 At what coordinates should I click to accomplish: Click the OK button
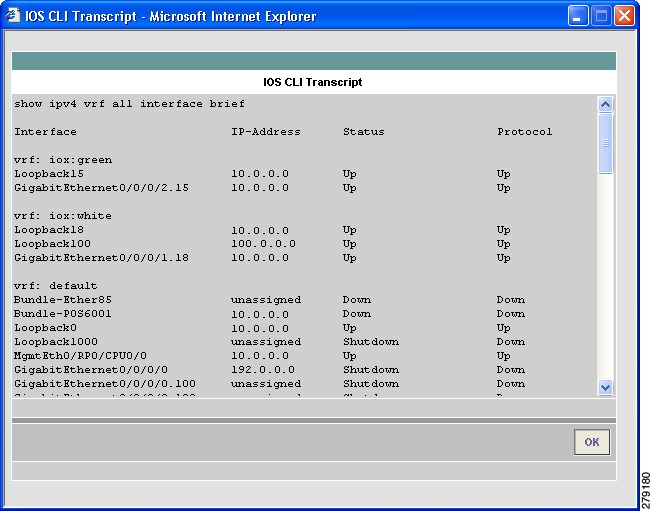tap(592, 442)
